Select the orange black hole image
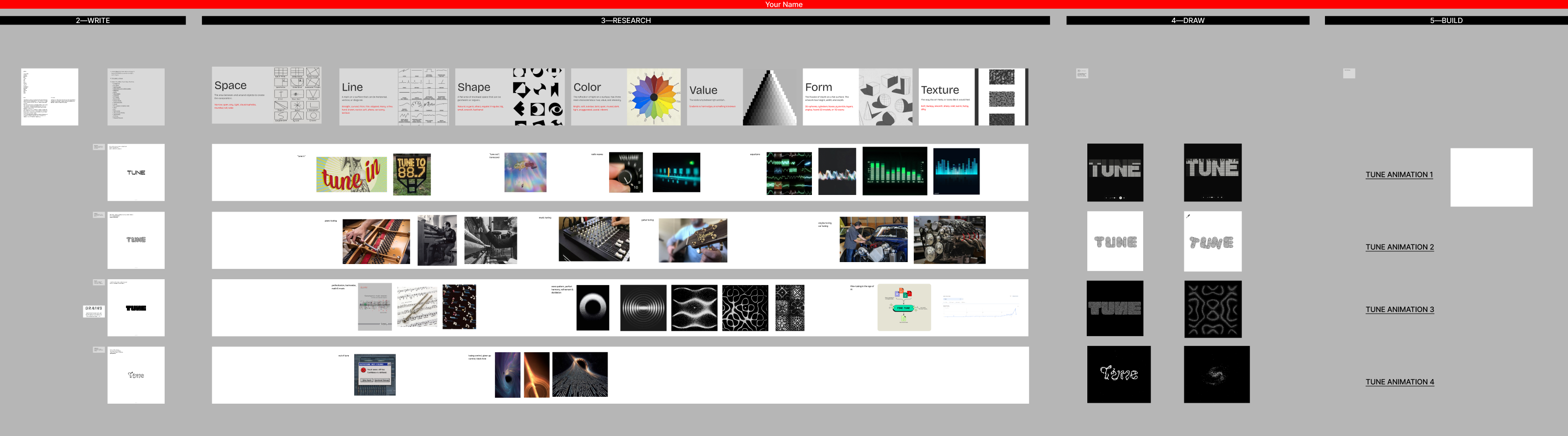Image resolution: width=1568 pixels, height=436 pixels. coord(537,375)
